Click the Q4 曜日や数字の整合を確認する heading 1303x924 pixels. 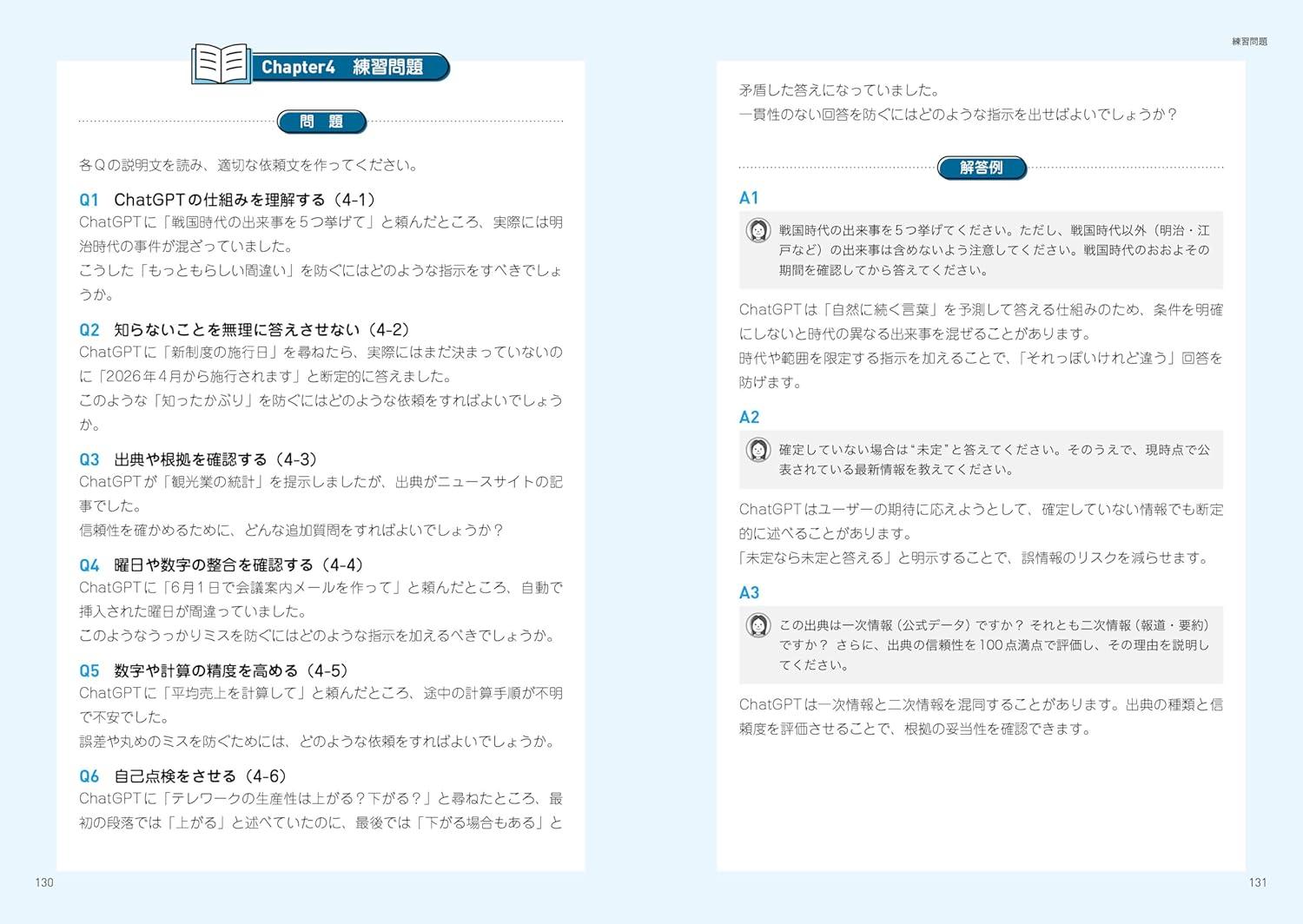click(x=221, y=565)
